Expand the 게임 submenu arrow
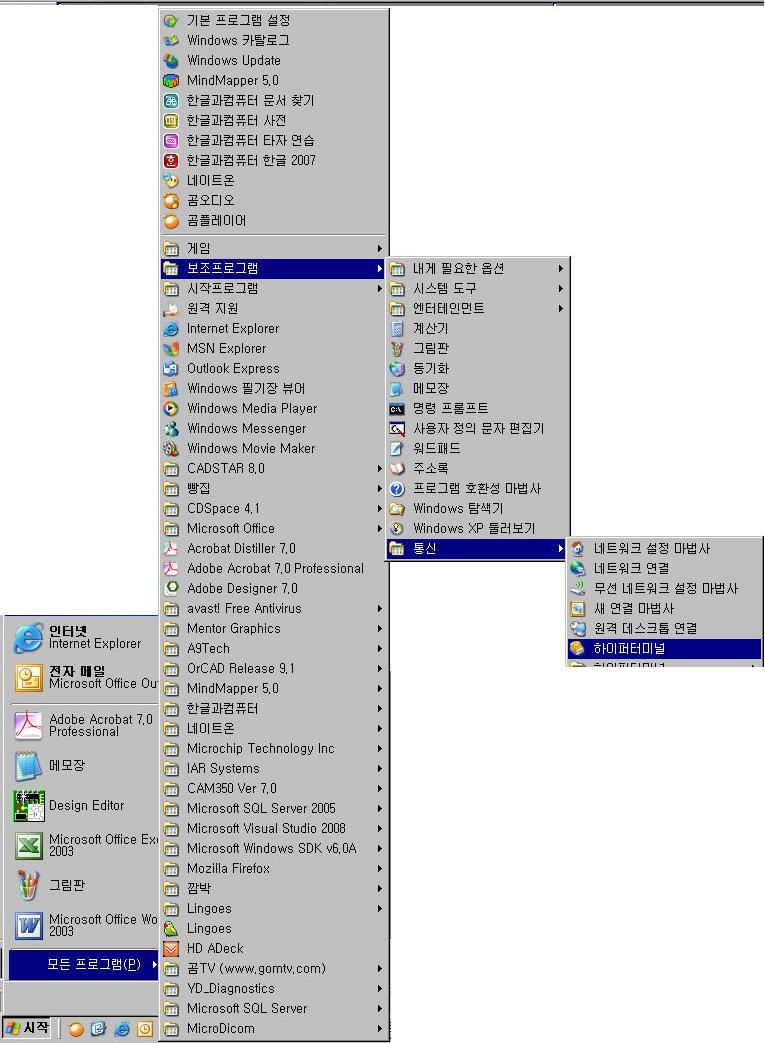This screenshot has width=765, height=1043. (379, 248)
